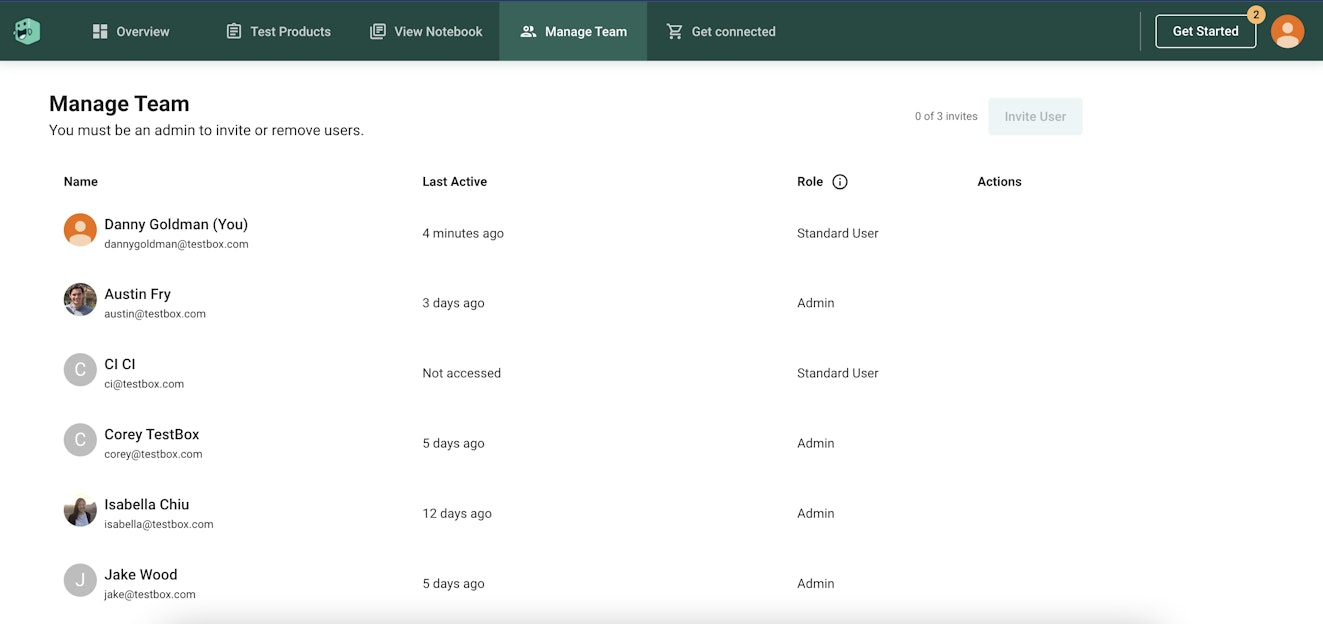Open profile avatar menu in header
The image size is (1323, 624).
(1287, 31)
